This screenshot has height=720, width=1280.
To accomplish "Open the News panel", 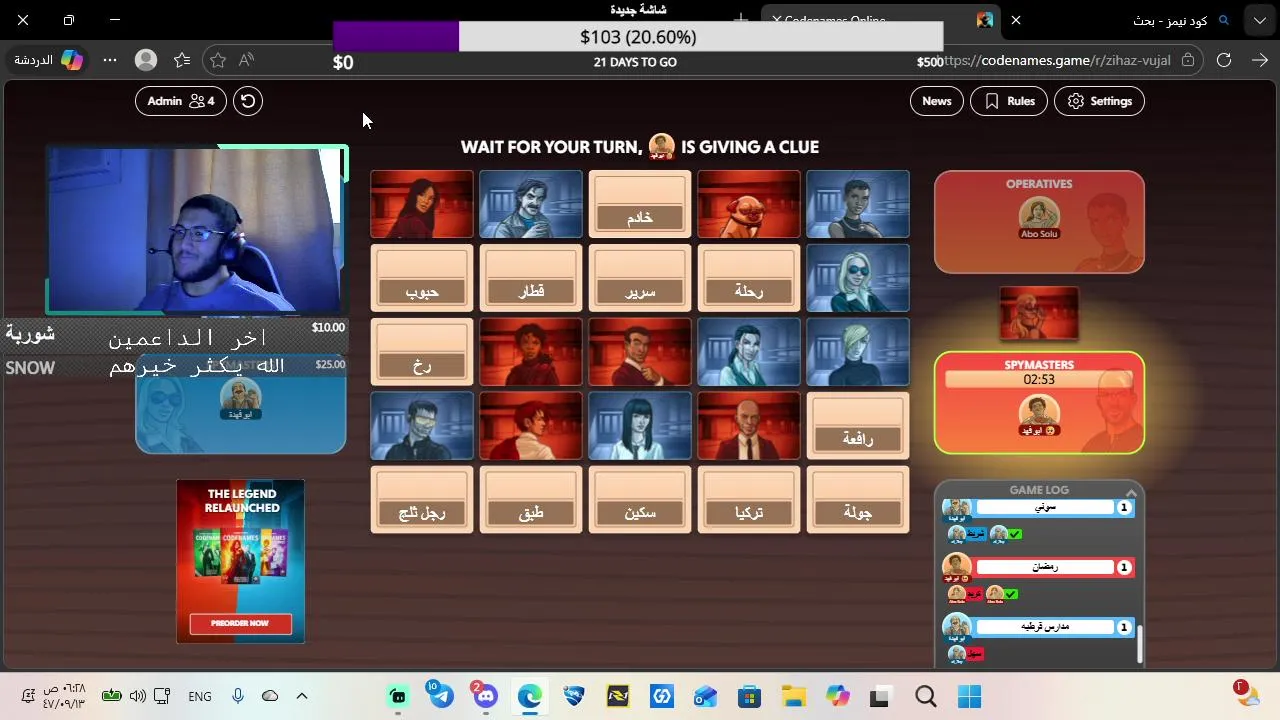I will click(x=936, y=101).
